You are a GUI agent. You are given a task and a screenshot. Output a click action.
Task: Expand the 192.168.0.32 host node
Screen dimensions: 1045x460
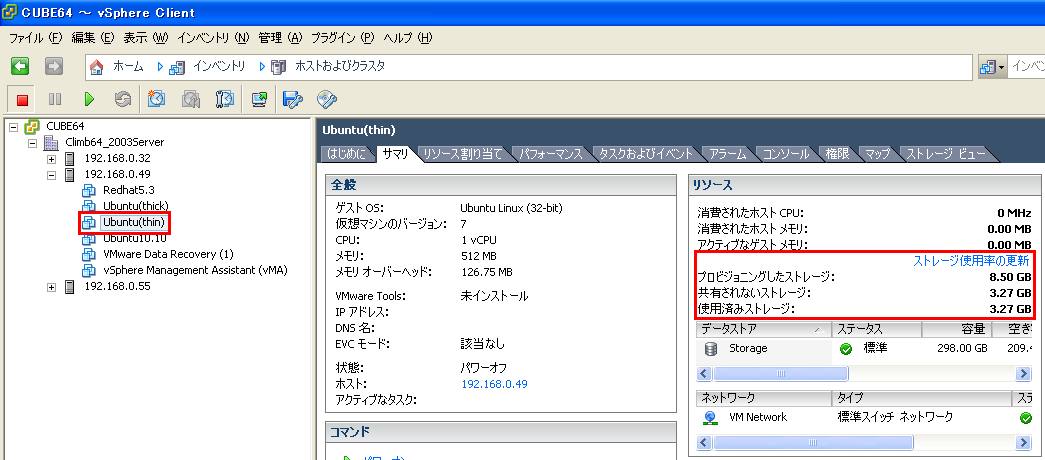(51, 159)
